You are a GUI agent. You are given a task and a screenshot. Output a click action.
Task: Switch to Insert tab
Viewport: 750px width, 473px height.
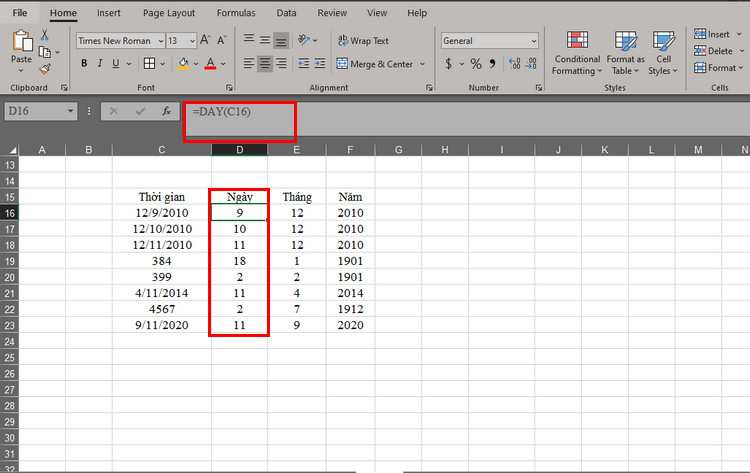[x=109, y=13]
